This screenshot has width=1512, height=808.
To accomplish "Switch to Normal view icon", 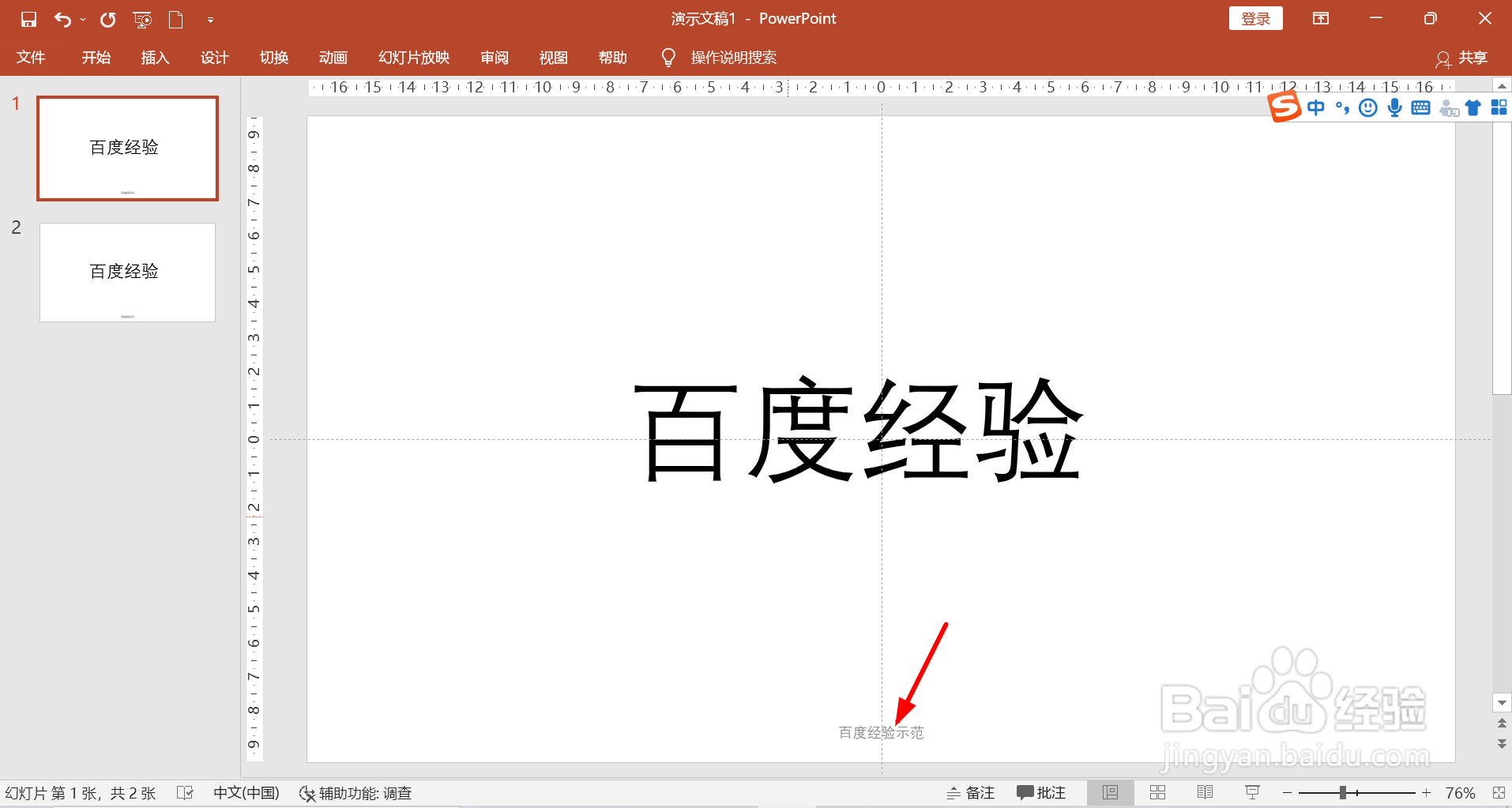I will 1110,792.
